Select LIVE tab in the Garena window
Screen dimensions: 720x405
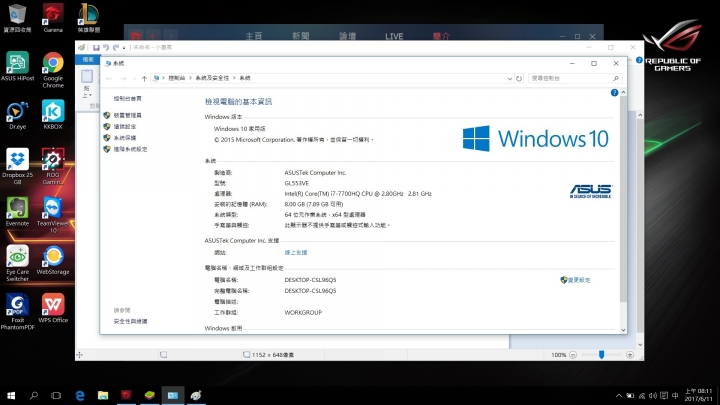pos(394,36)
